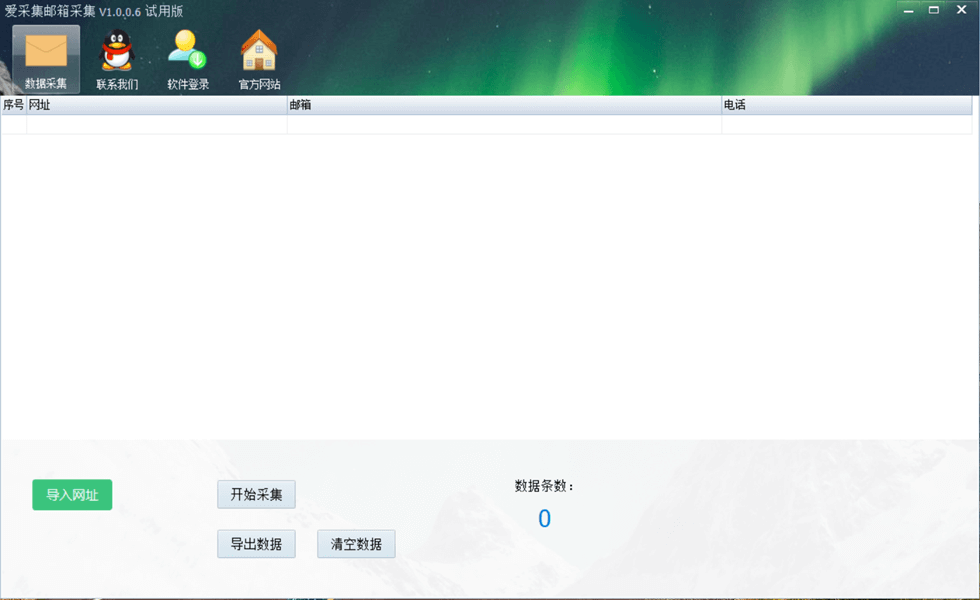Close the 爱采集邮箱采集 window
980x600 pixels.
click(961, 10)
